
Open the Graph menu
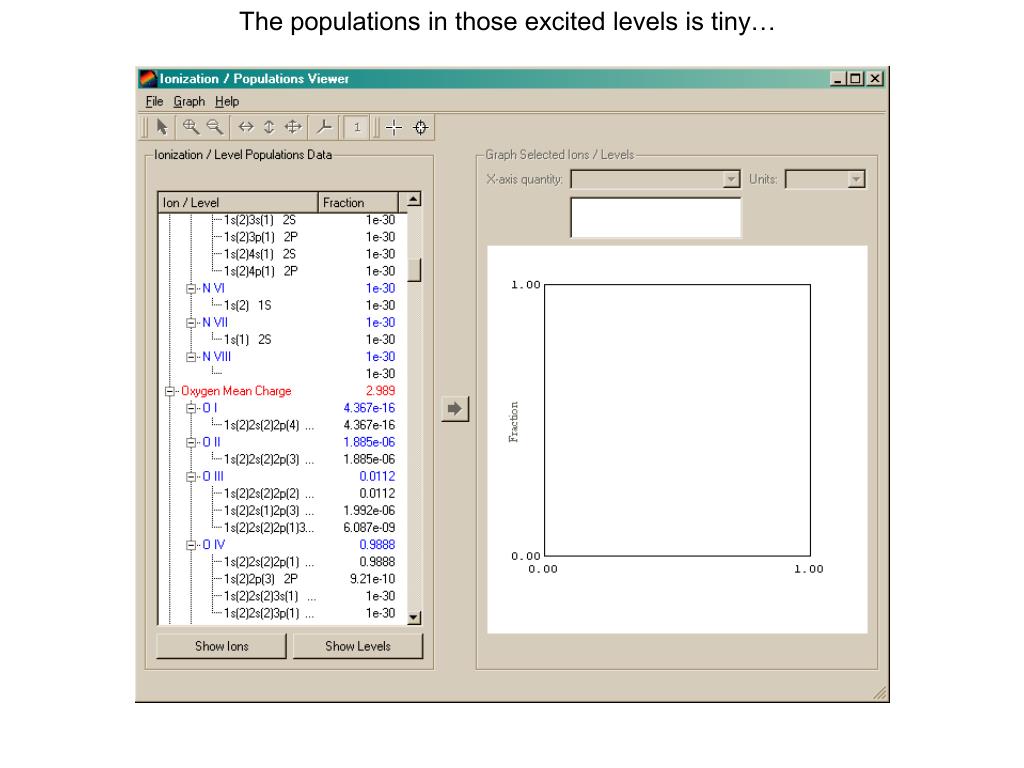pyautogui.click(x=189, y=101)
